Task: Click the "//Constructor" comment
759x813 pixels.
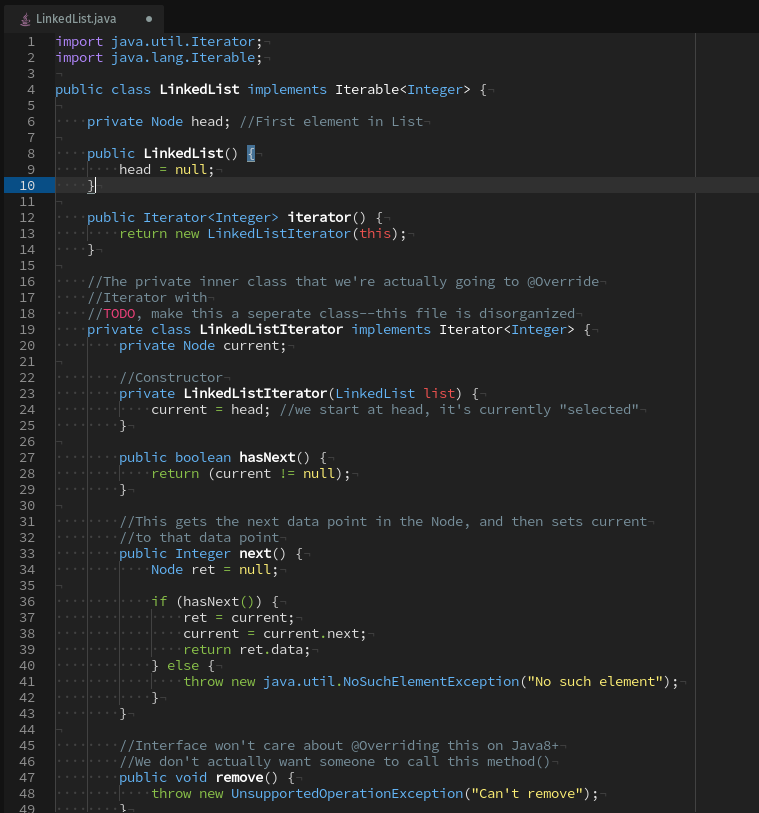Action: tap(171, 377)
